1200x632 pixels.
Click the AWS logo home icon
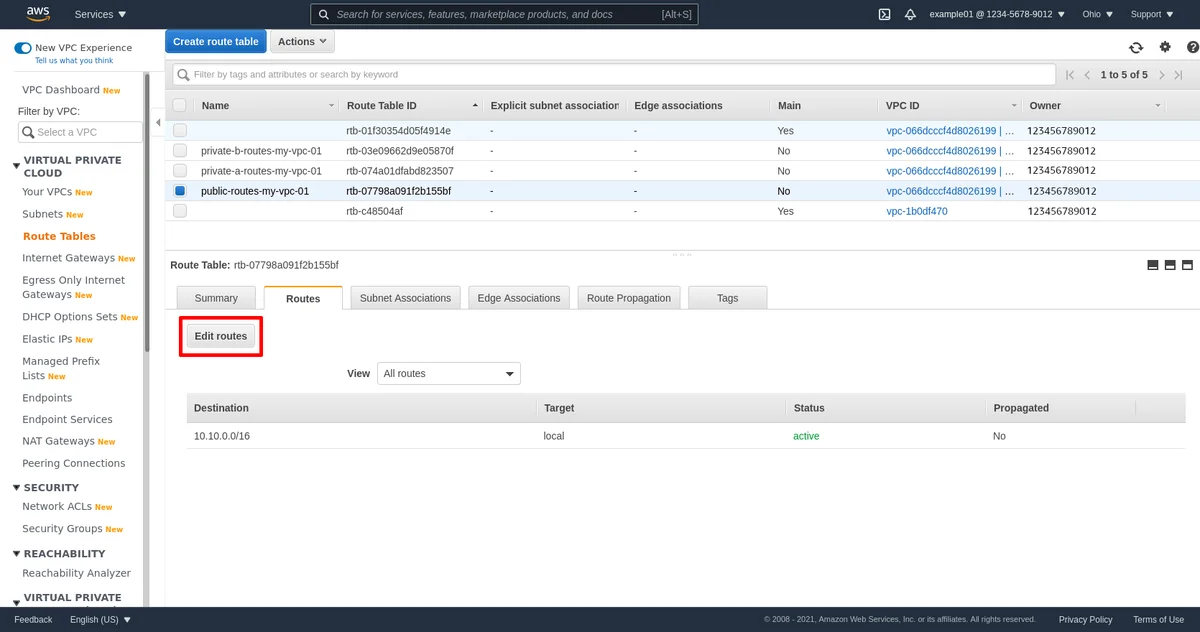click(x=38, y=13)
